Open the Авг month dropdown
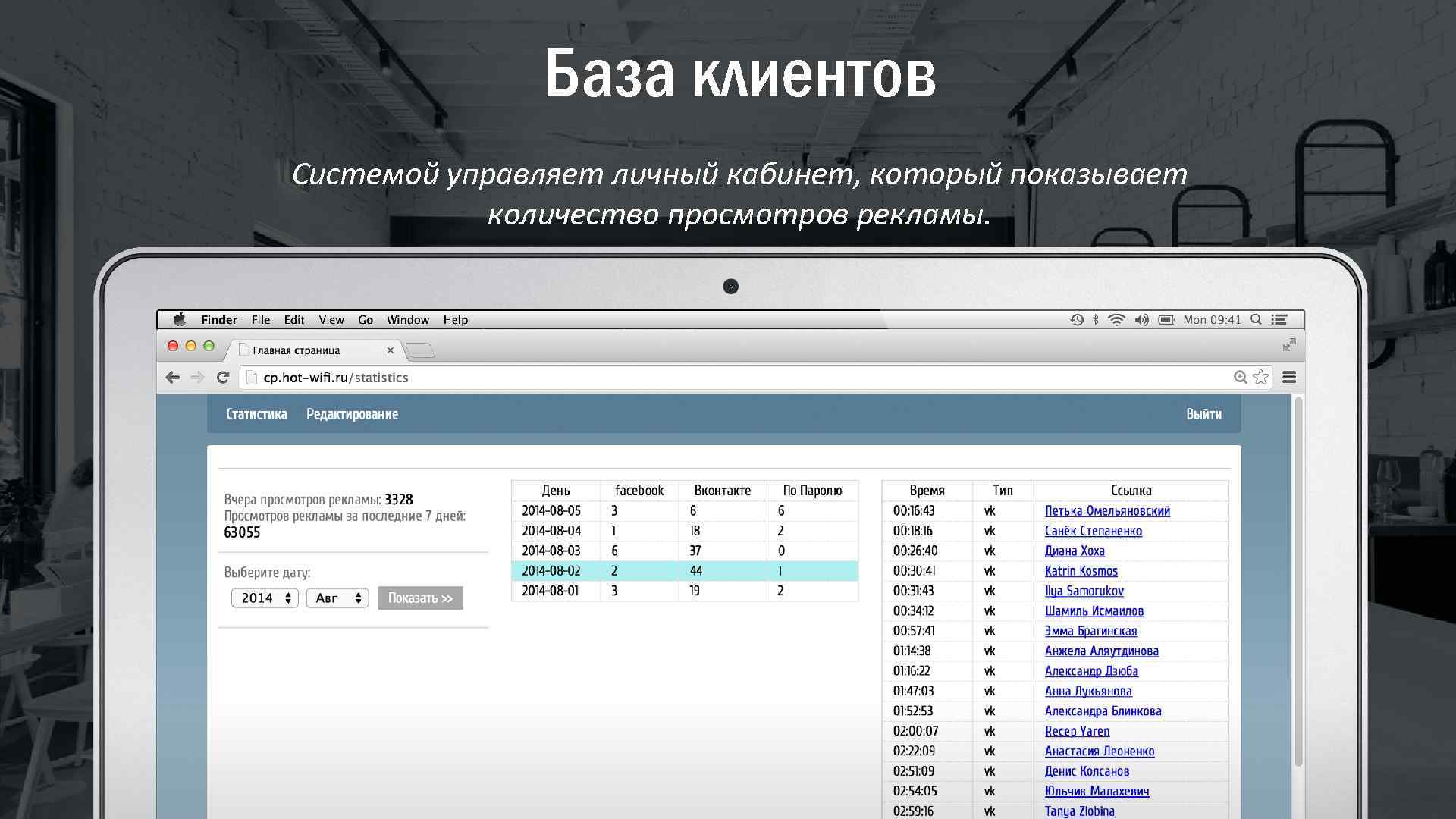The width and height of the screenshot is (1456, 819). [337, 598]
